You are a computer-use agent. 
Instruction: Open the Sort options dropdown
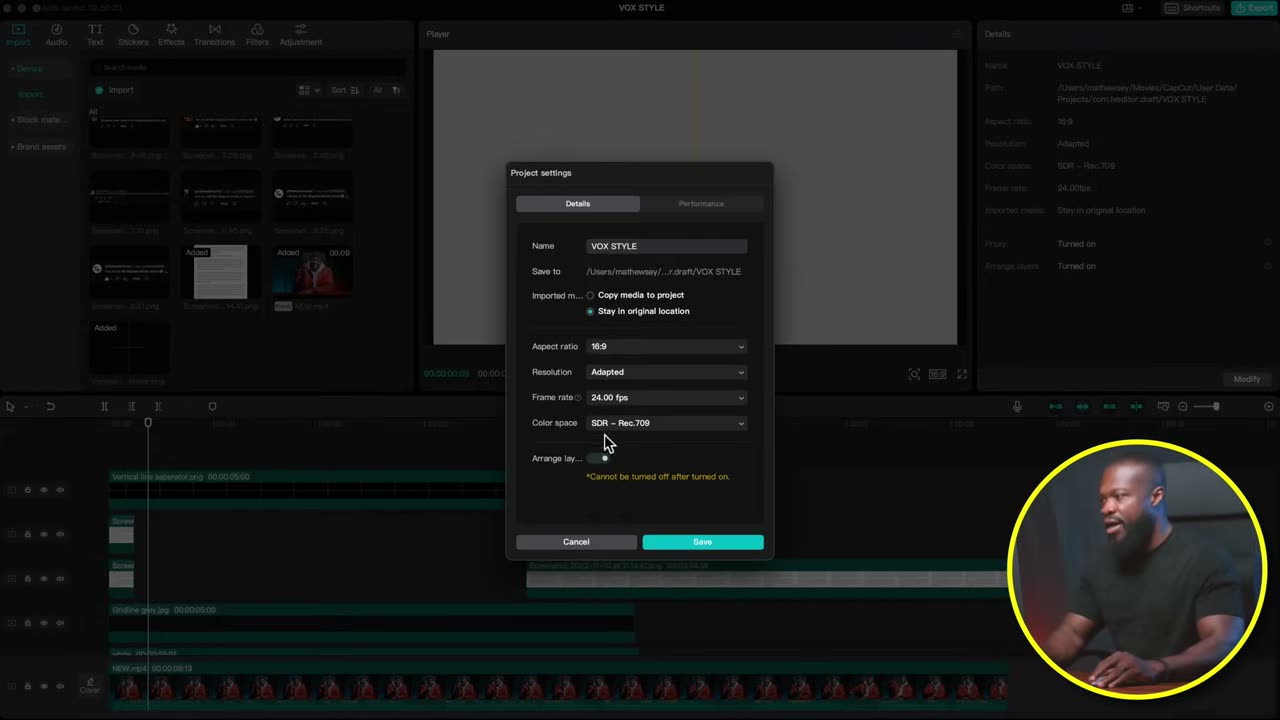click(346, 90)
